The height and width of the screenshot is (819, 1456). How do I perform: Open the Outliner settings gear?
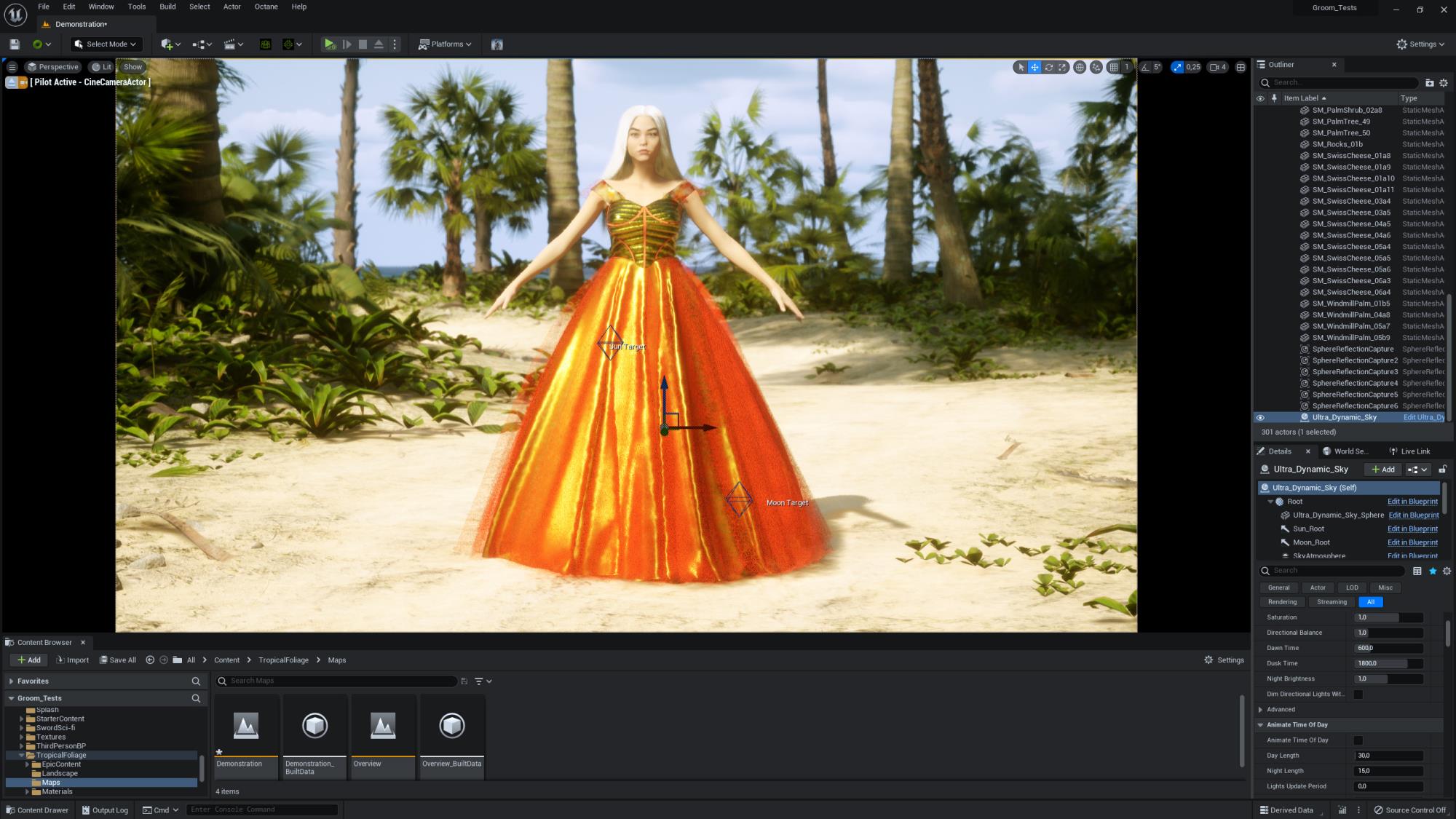coord(1443,83)
